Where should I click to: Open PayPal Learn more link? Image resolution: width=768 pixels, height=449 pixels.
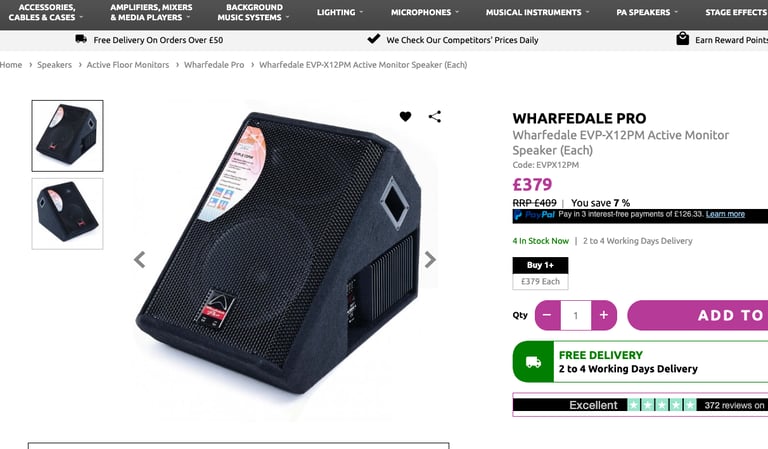(725, 214)
